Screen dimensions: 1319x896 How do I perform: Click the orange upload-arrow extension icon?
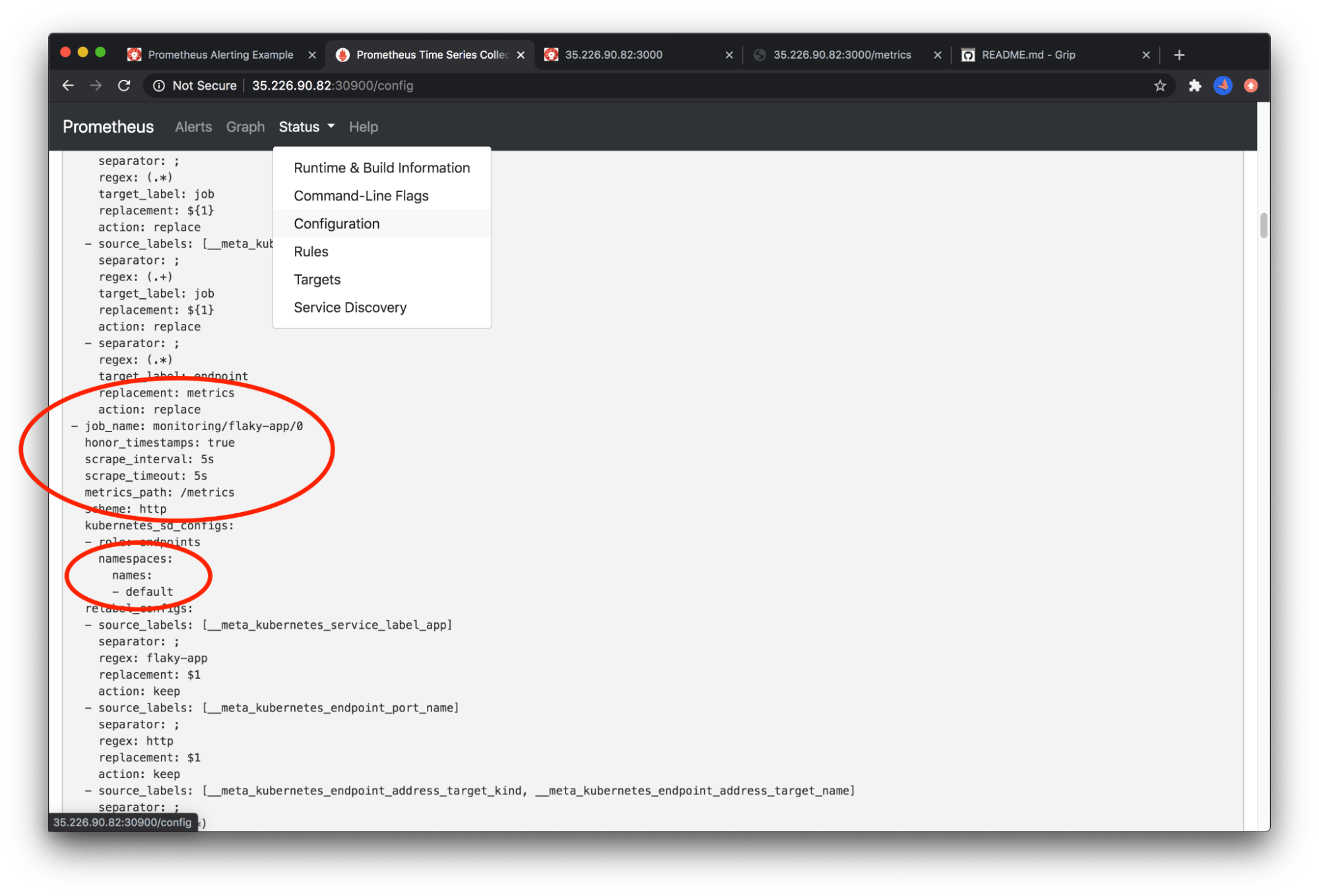pos(1250,85)
